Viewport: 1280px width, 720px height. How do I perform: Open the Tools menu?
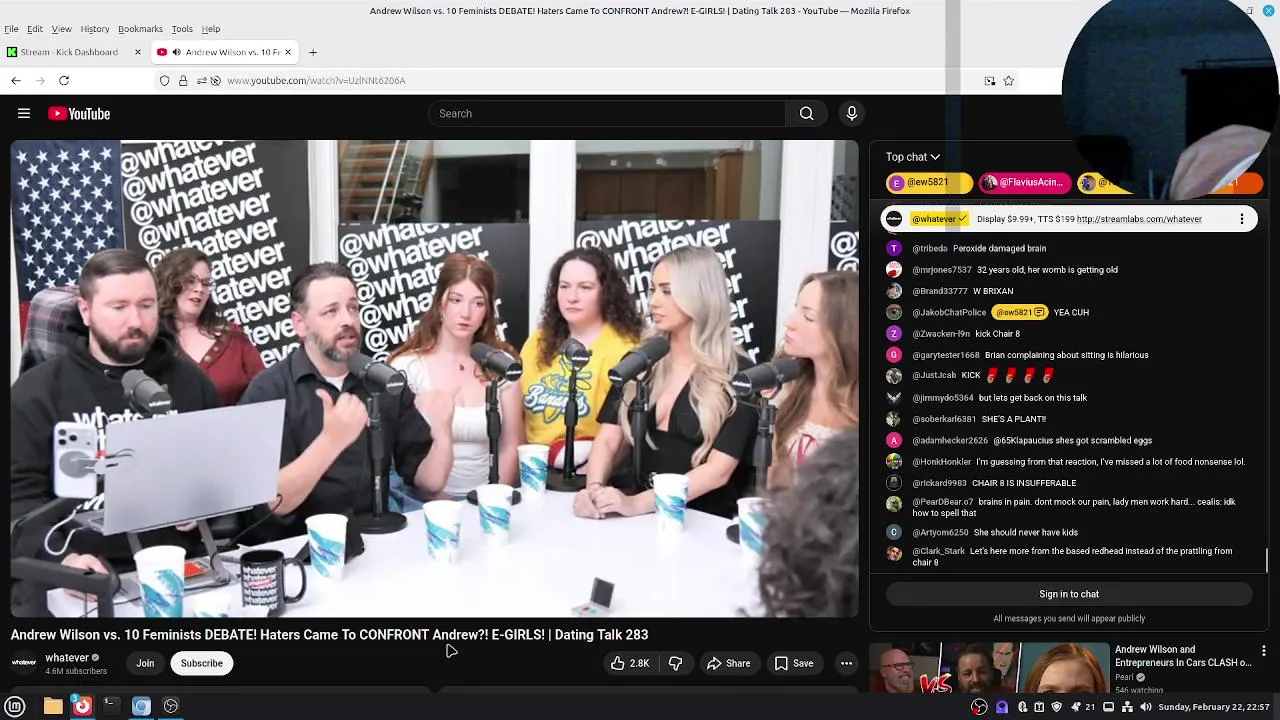pos(182,29)
